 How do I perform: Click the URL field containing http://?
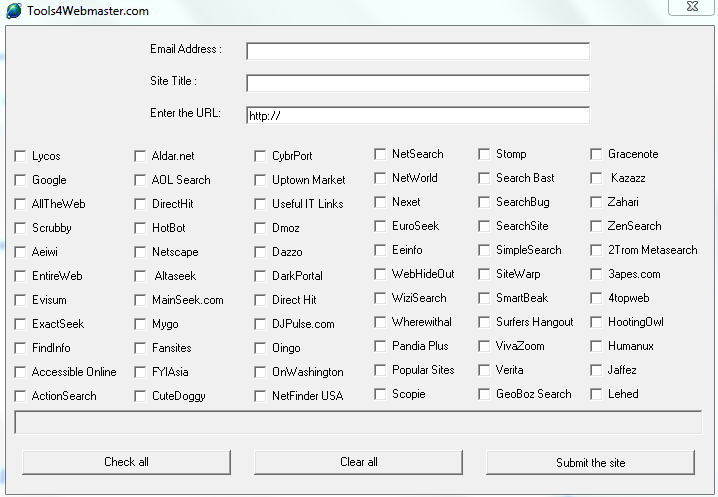(x=418, y=115)
